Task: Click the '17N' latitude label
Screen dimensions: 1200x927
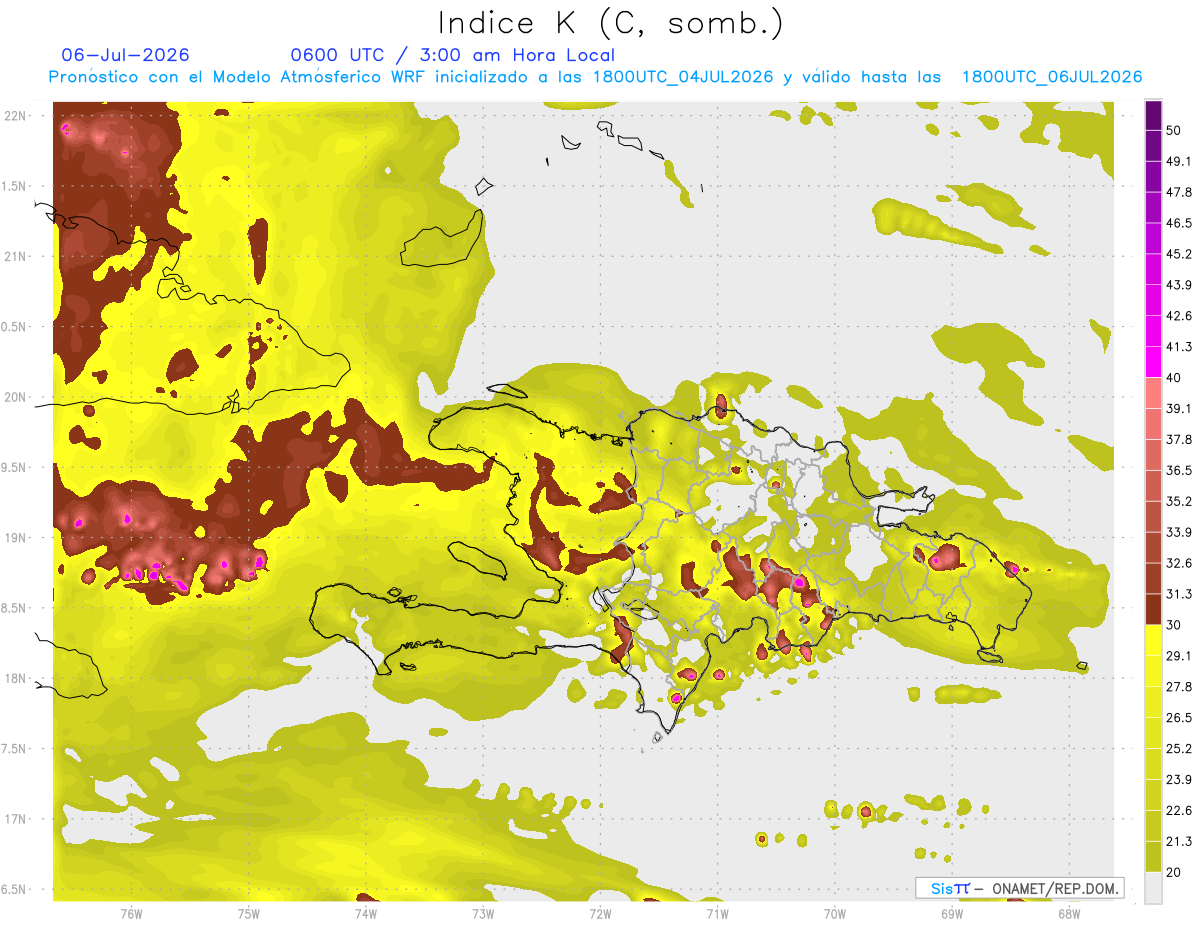Action: 15,819
